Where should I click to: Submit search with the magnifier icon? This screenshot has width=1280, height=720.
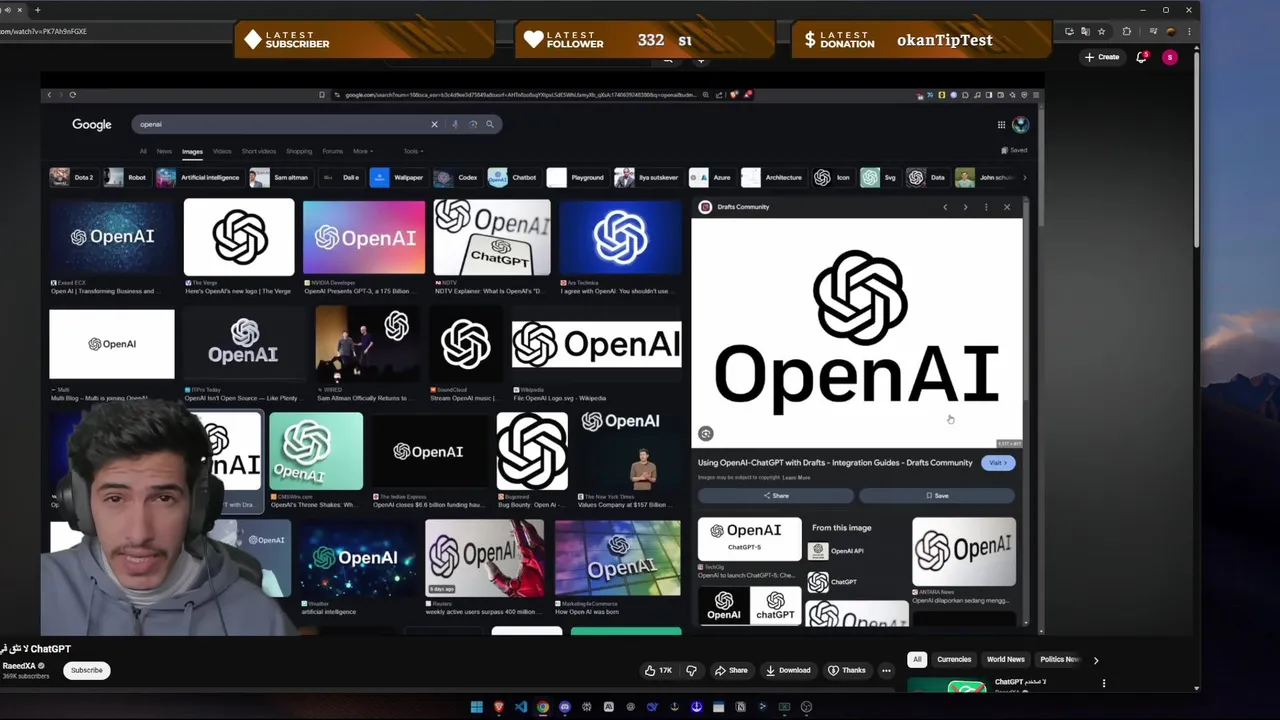[490, 124]
